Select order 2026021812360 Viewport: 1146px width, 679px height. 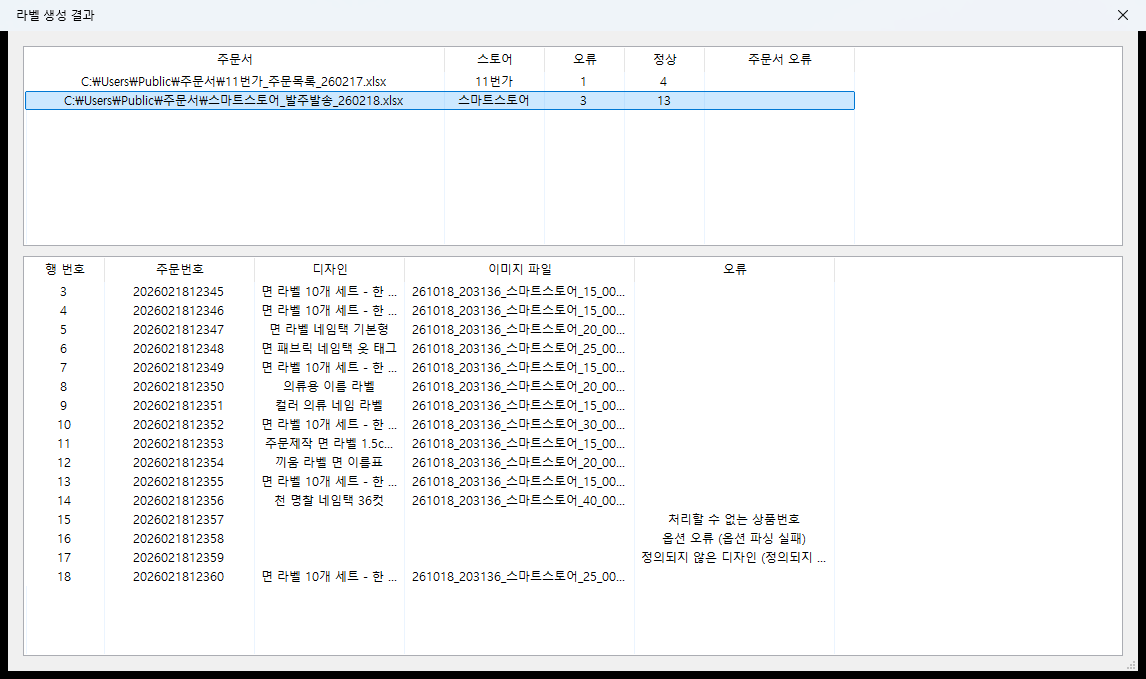pos(178,577)
